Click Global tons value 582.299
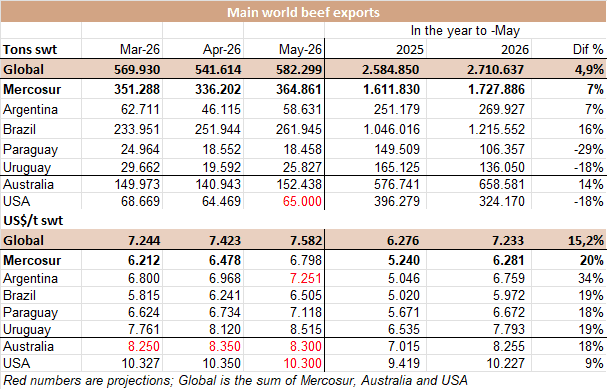Screen dimensions: 607x389 tap(299, 70)
